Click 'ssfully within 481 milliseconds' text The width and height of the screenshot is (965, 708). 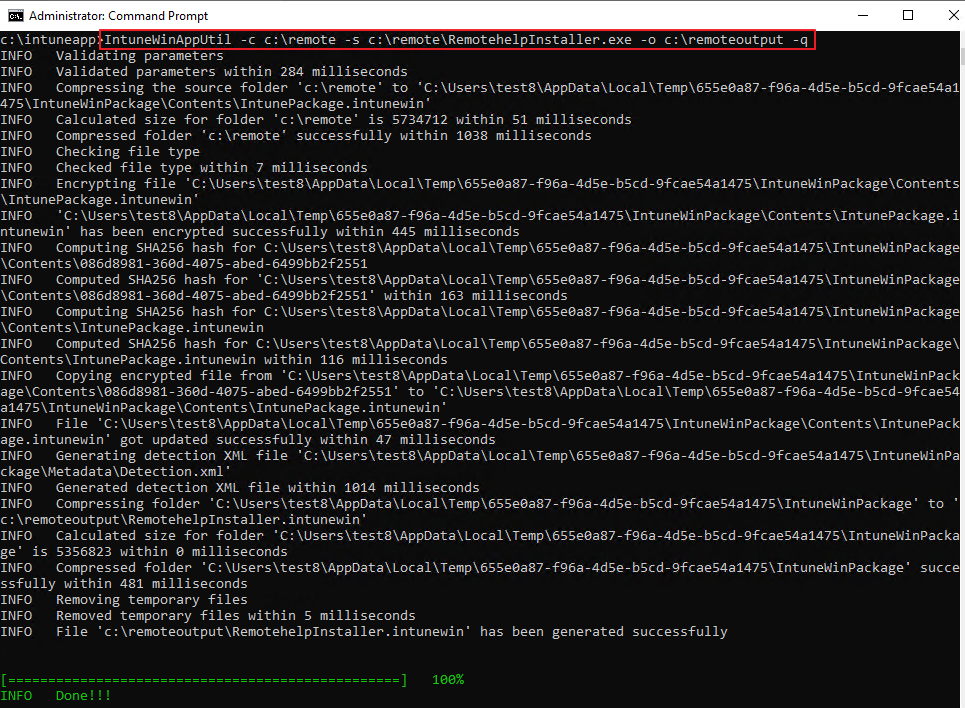124,584
